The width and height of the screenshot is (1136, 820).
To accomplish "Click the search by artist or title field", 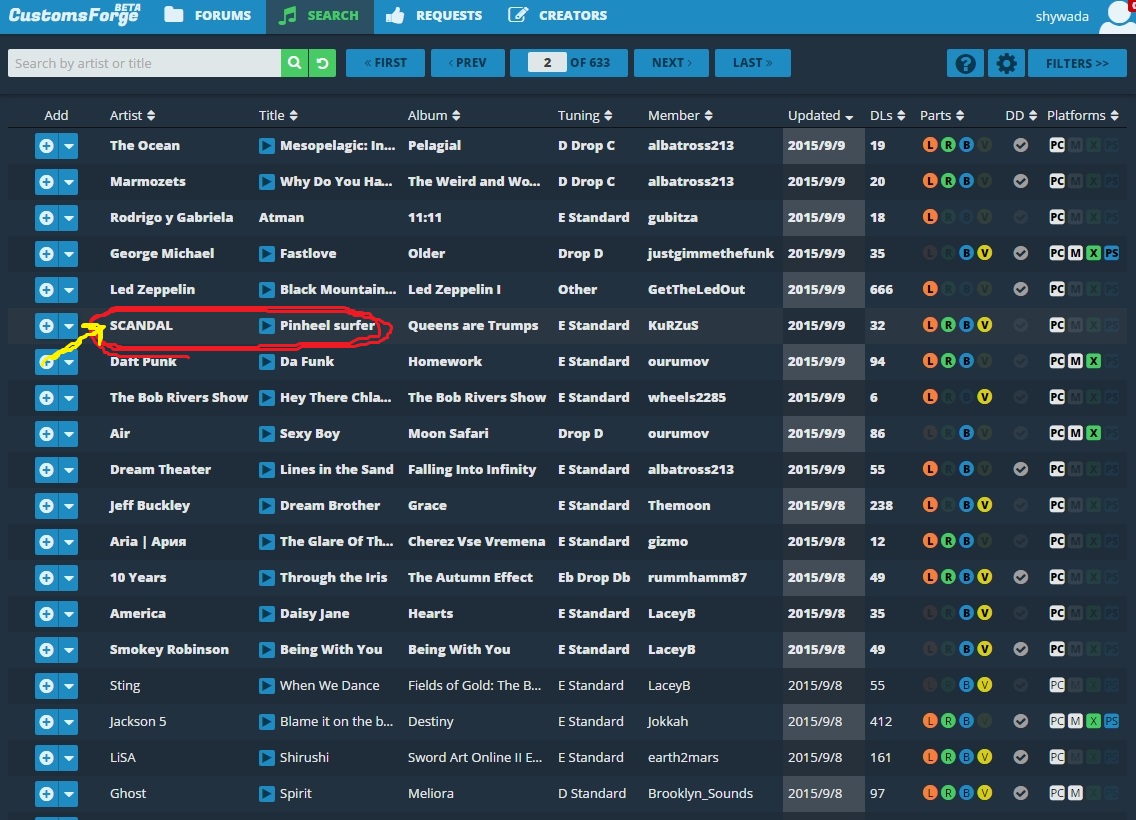I will (x=144, y=63).
